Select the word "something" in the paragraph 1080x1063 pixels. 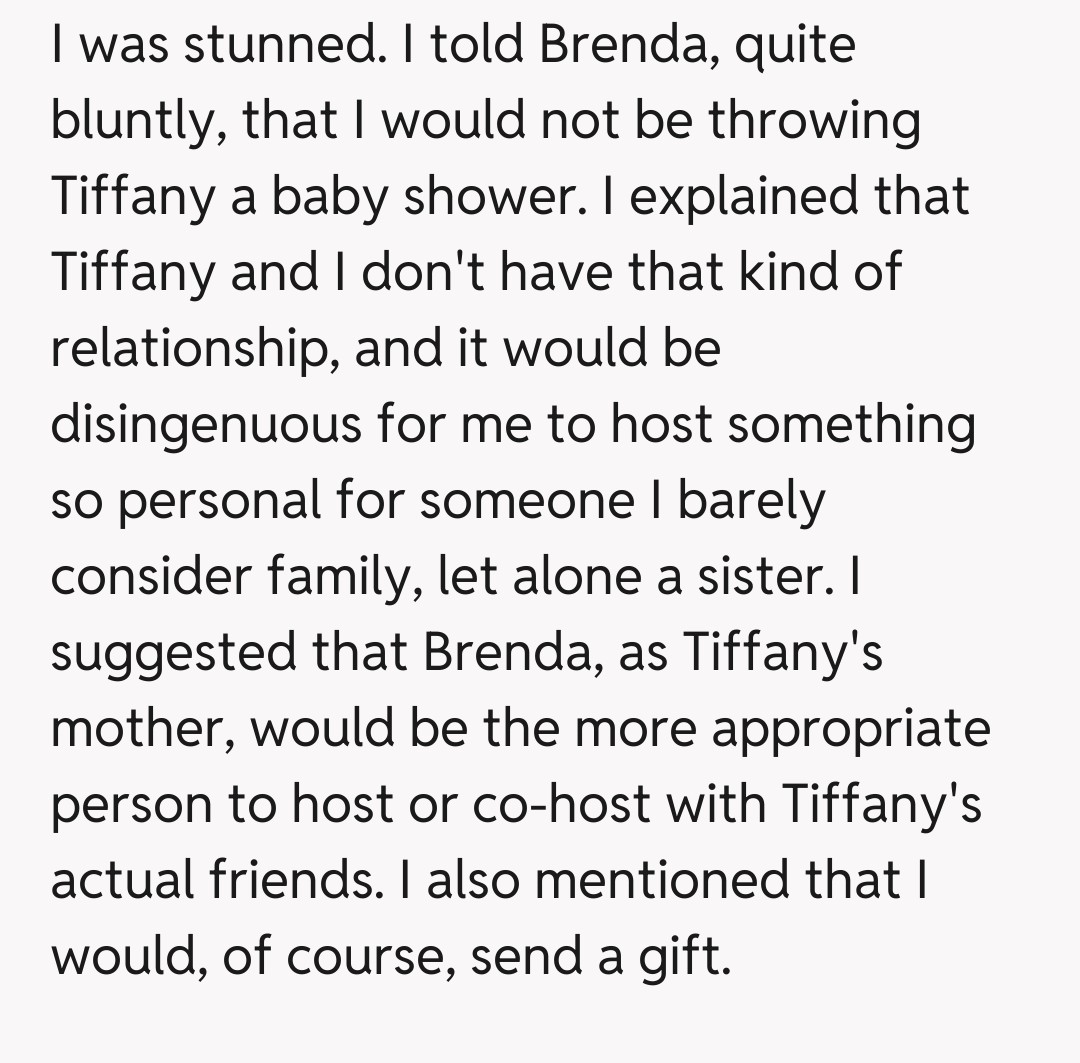click(851, 425)
